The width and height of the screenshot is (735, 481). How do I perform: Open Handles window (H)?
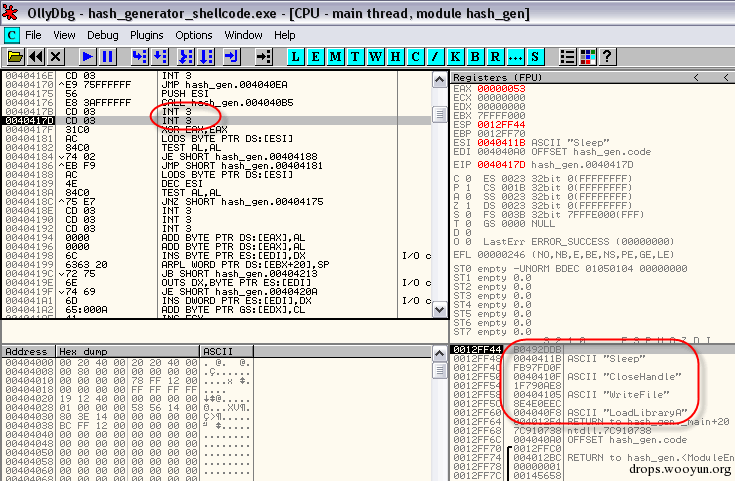coord(396,57)
